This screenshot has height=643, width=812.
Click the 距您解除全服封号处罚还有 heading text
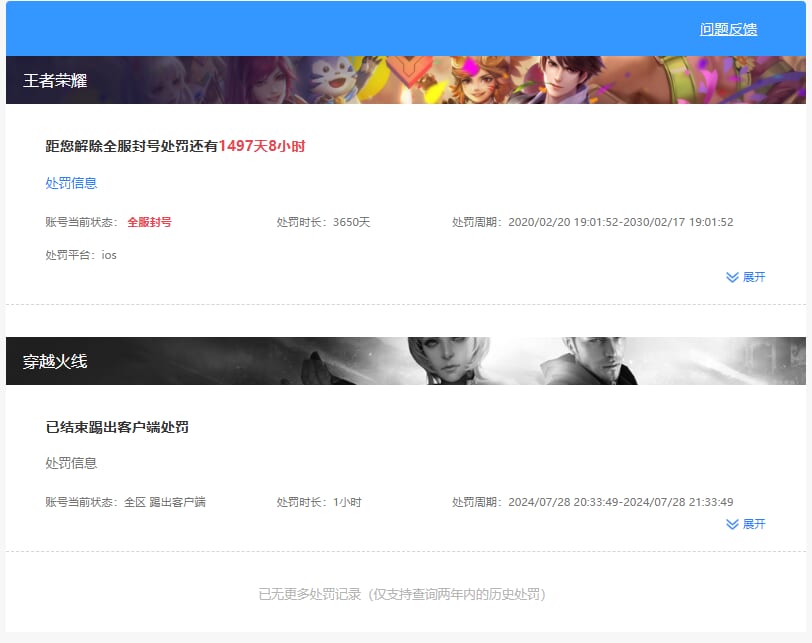click(132, 146)
